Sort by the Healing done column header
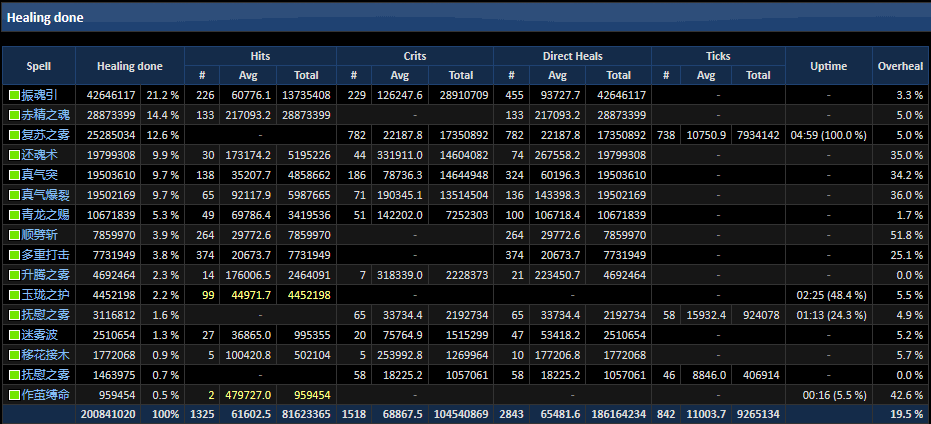The height and width of the screenshot is (424, 931). point(130,66)
